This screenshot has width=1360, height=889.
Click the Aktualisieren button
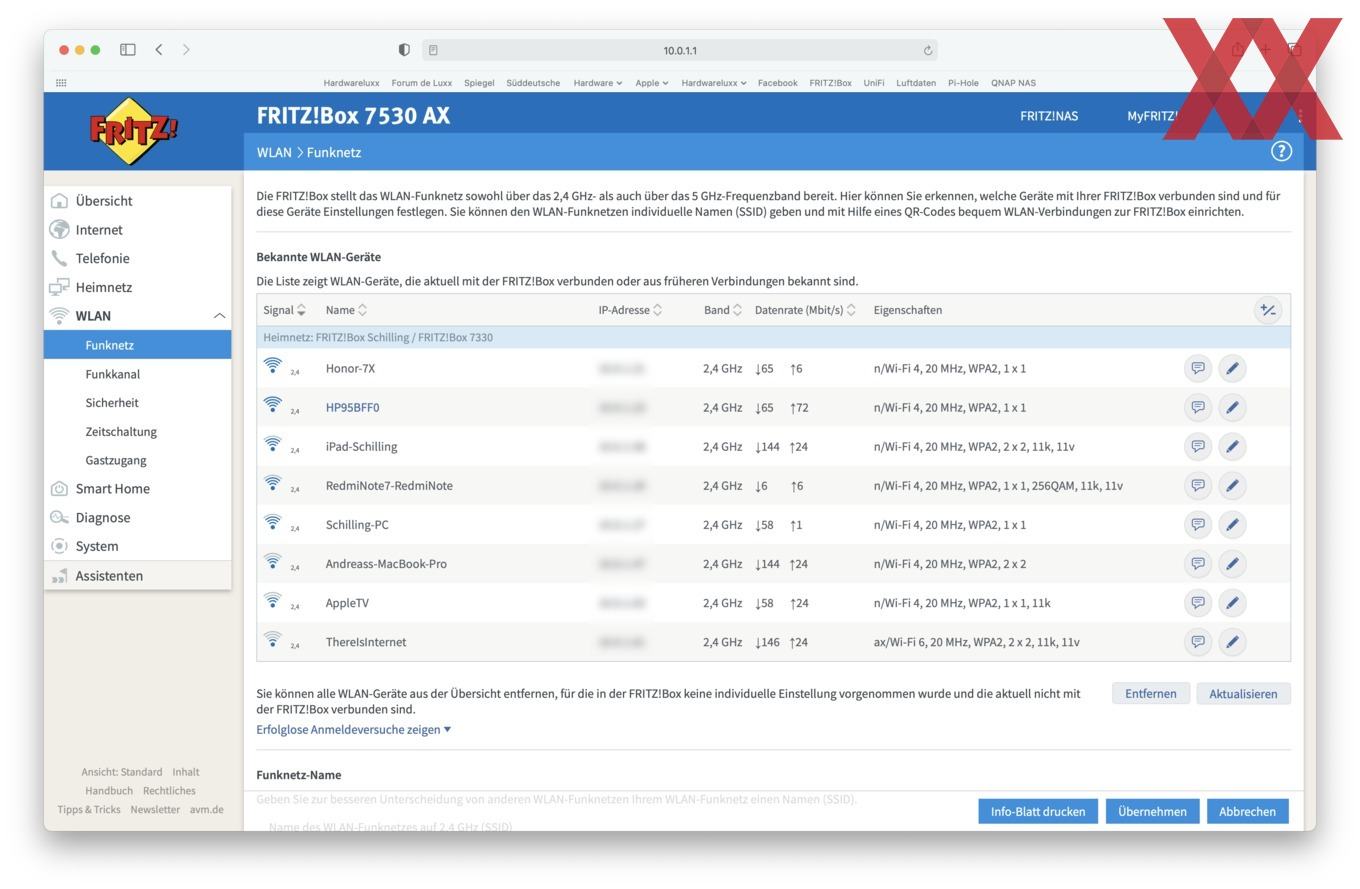[x=1243, y=693]
